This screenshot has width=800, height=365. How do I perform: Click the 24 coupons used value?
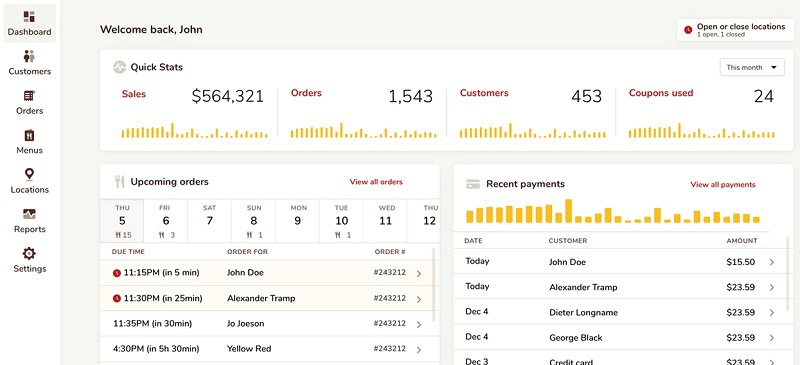tap(764, 96)
